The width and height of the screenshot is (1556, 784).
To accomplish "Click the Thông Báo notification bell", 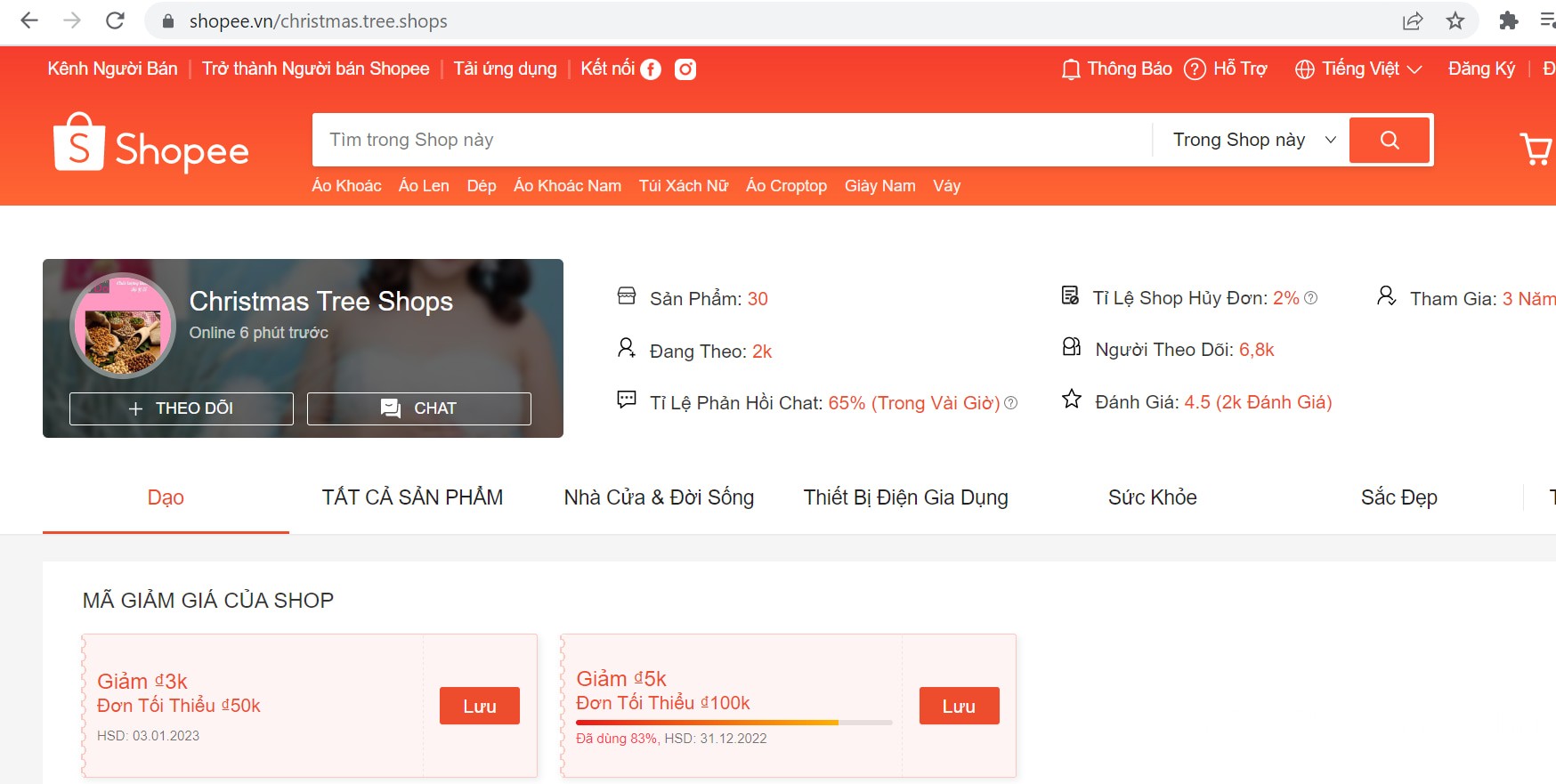I will click(x=1071, y=69).
